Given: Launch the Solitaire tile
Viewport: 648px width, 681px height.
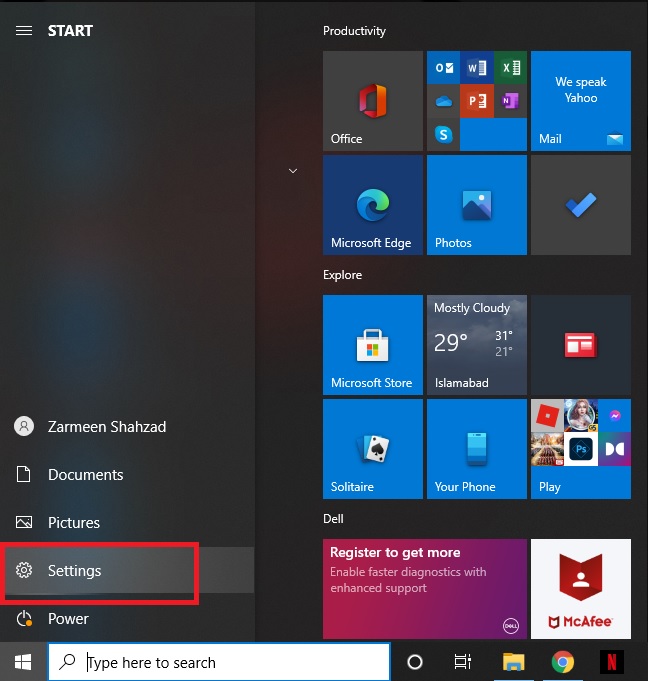Looking at the screenshot, I should coord(373,449).
